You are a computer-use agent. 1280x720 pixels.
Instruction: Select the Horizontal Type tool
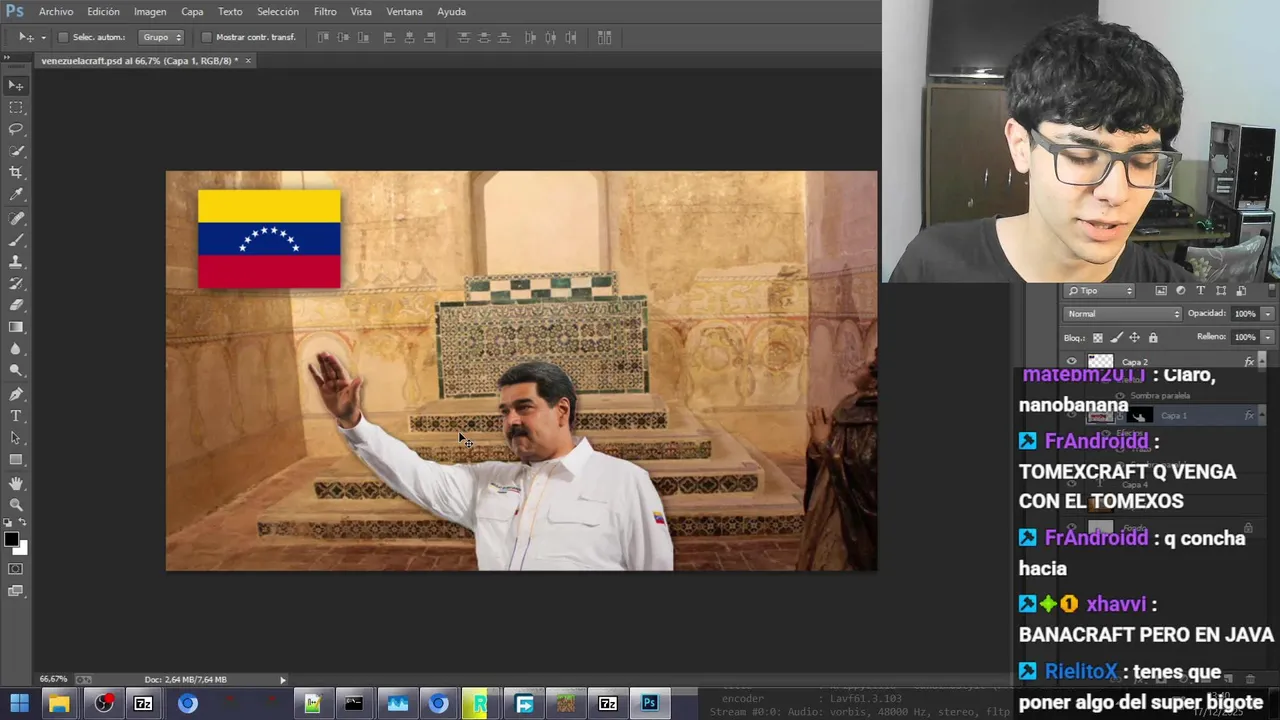point(16,416)
